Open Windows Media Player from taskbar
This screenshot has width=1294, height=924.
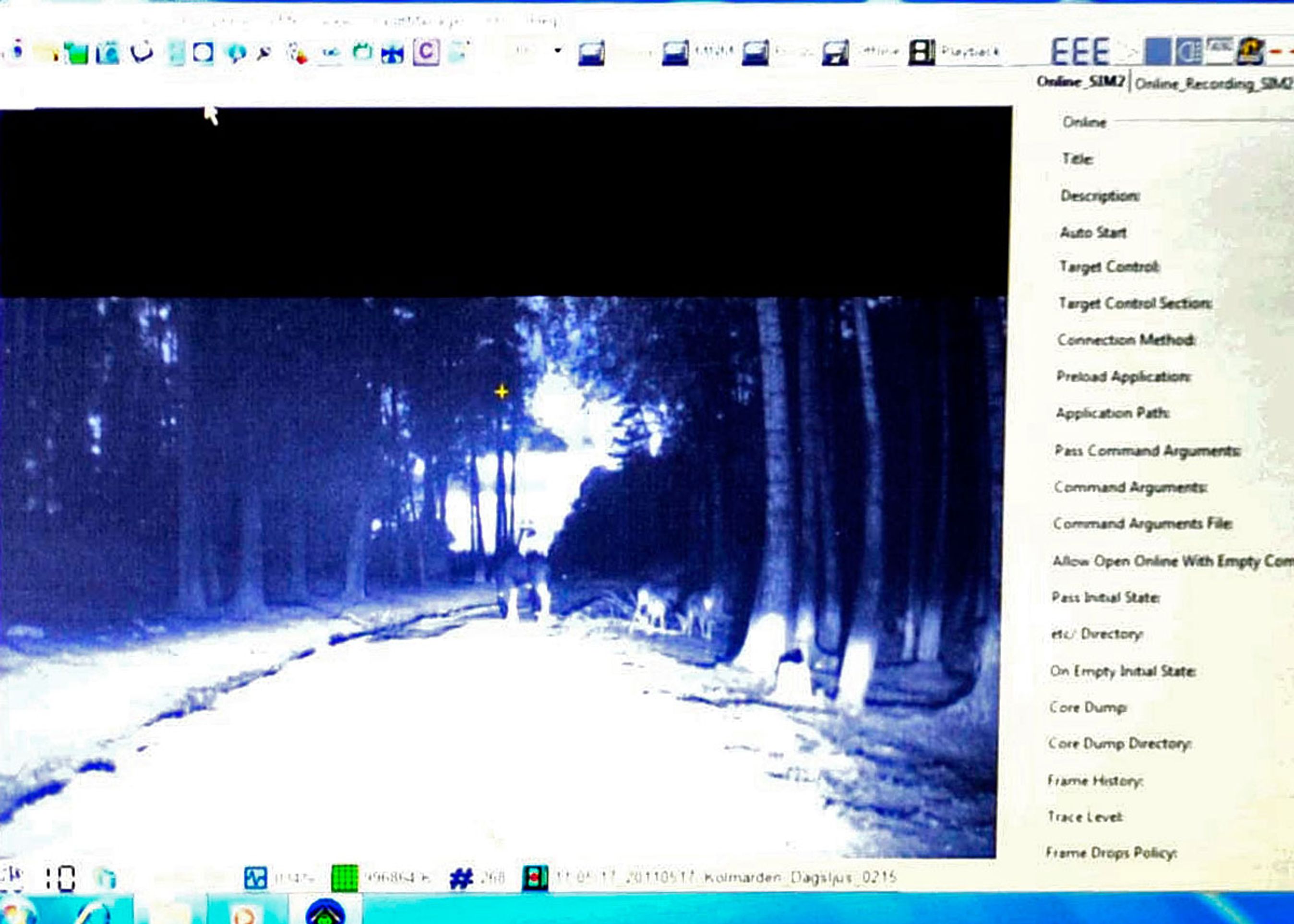pos(245,913)
